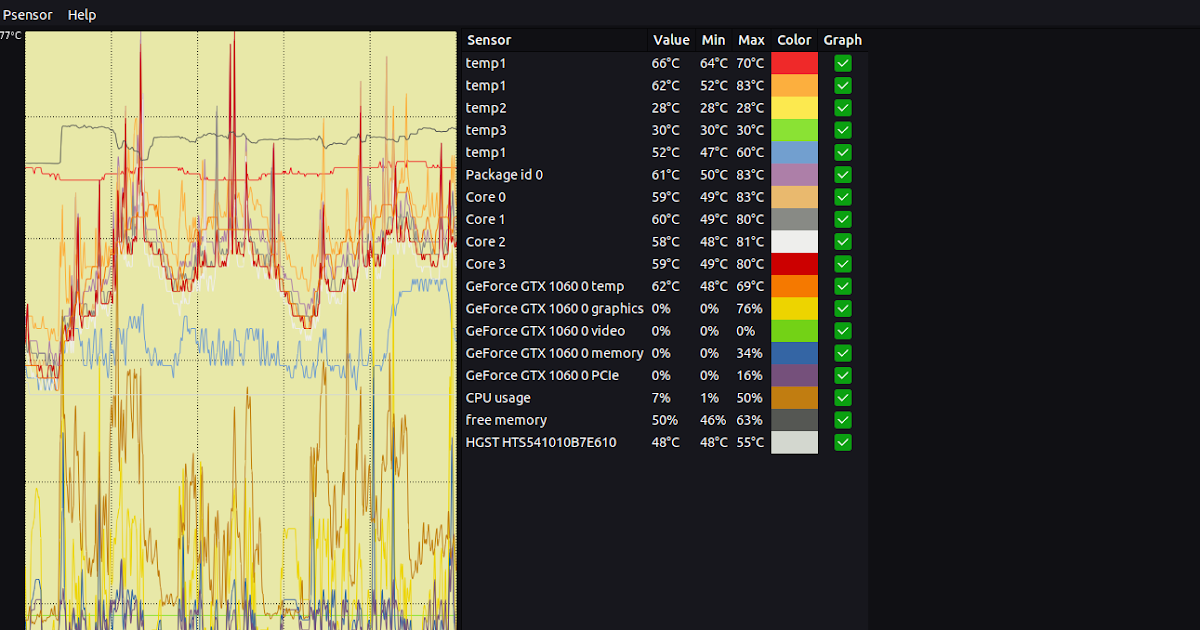The height and width of the screenshot is (630, 1200).
Task: Open the Help menu
Action: 81,14
